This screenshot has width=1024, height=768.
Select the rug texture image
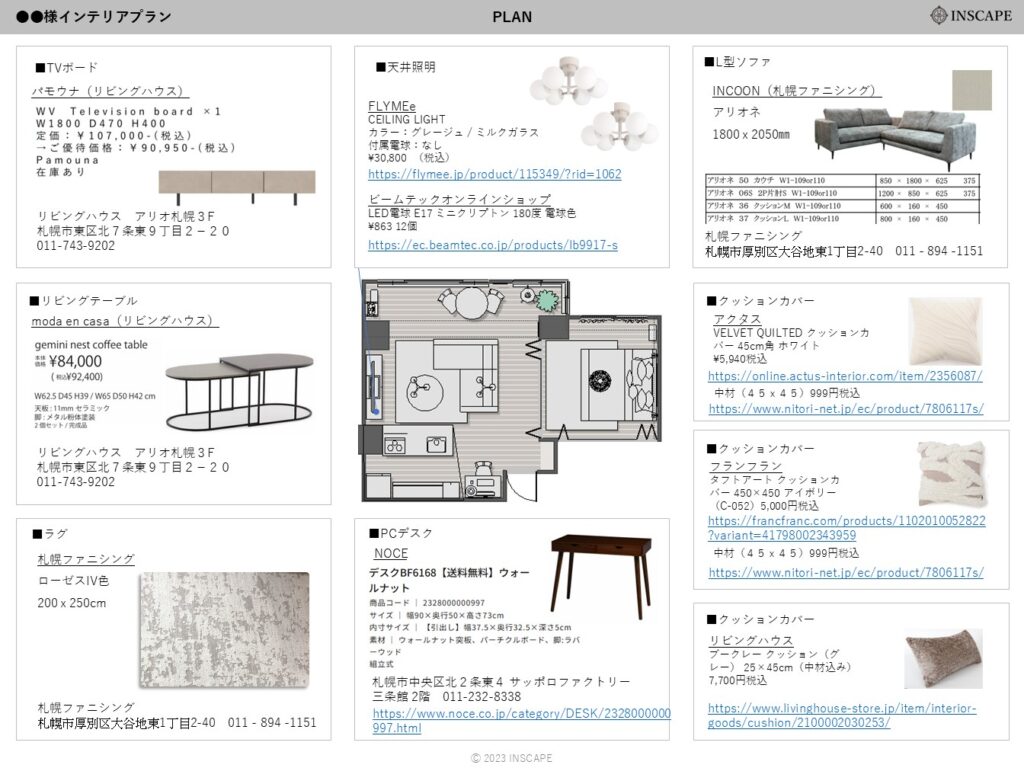[x=224, y=629]
